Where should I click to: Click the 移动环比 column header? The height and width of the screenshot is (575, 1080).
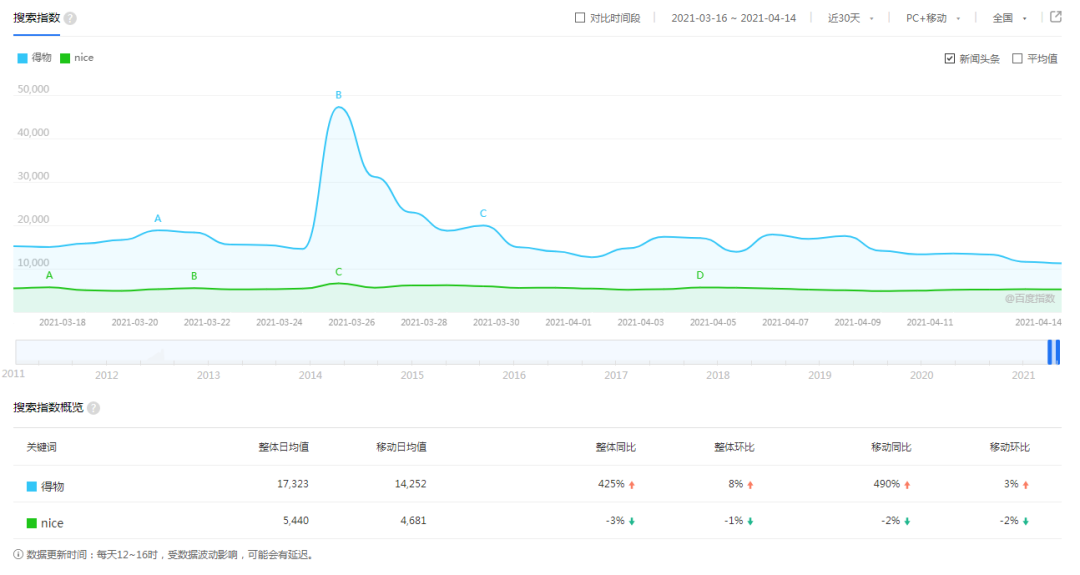pyautogui.click(x=1010, y=448)
